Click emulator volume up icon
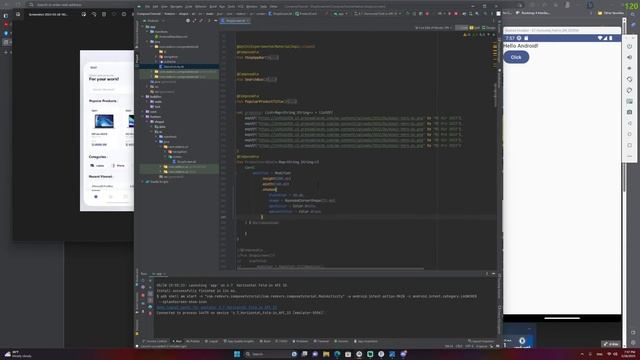This screenshot has height=360, width=640. pos(629,57)
